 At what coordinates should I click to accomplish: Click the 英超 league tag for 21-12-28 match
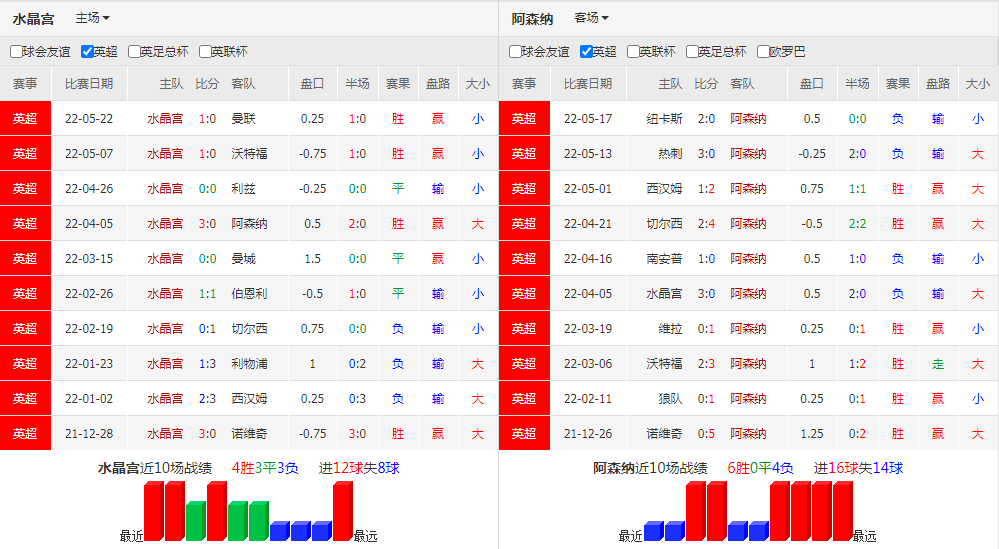click(25, 433)
